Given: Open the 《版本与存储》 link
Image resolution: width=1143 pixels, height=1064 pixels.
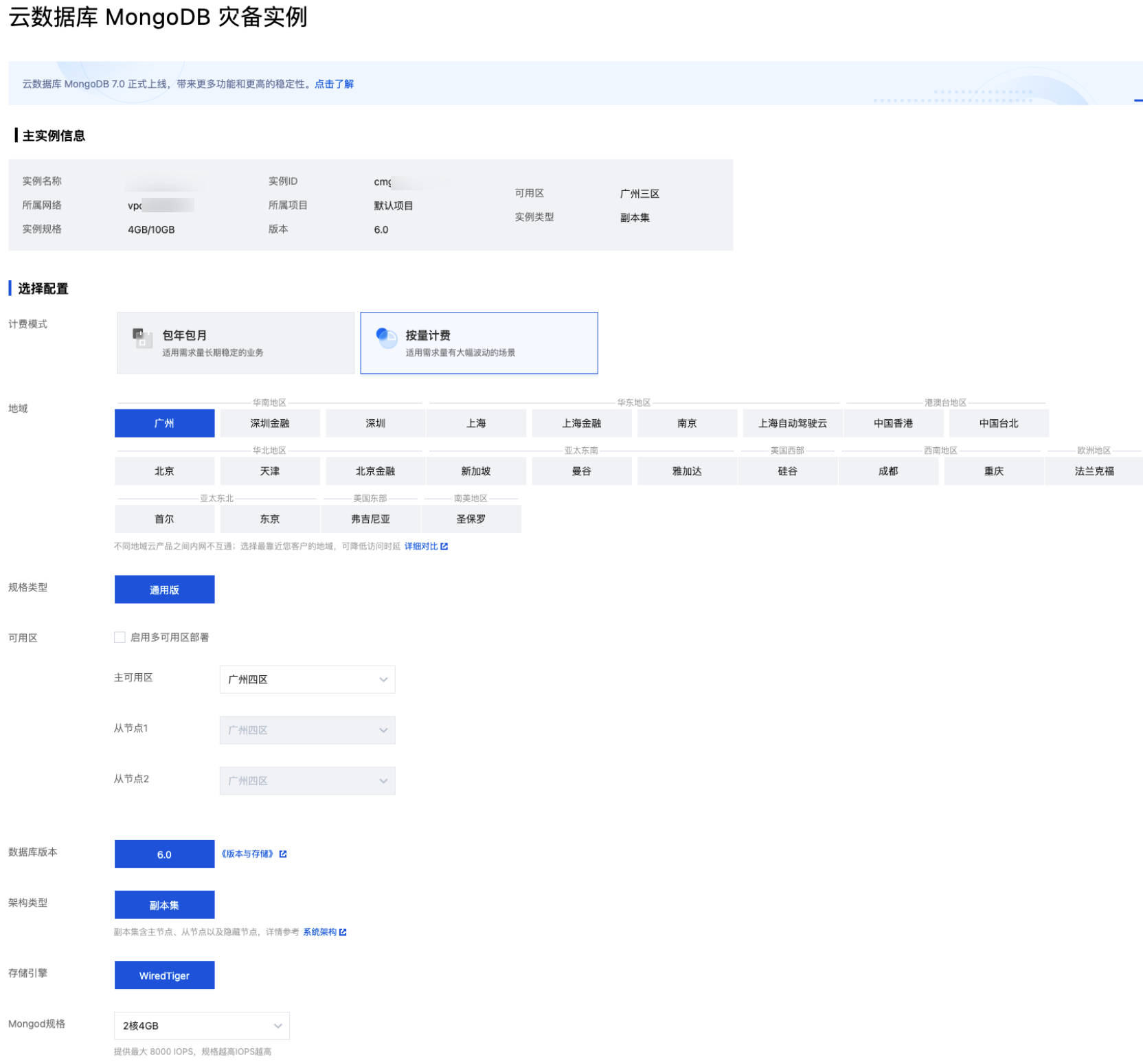Looking at the screenshot, I should [x=247, y=854].
